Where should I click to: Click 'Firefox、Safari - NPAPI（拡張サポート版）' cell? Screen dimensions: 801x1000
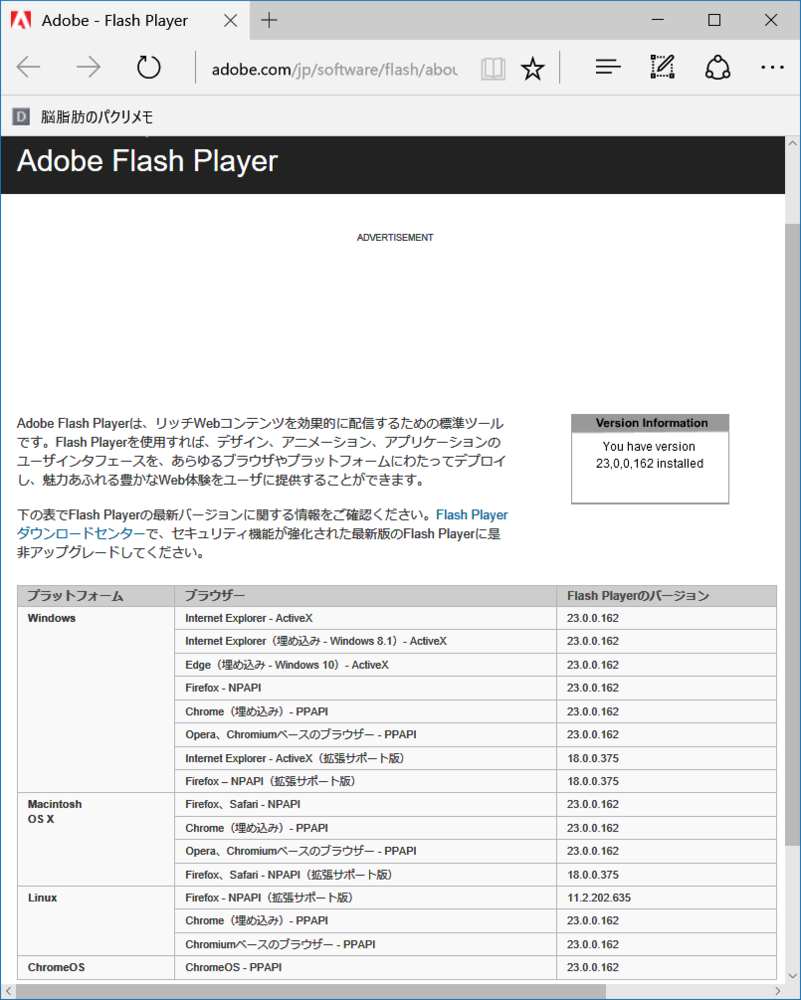(365, 874)
